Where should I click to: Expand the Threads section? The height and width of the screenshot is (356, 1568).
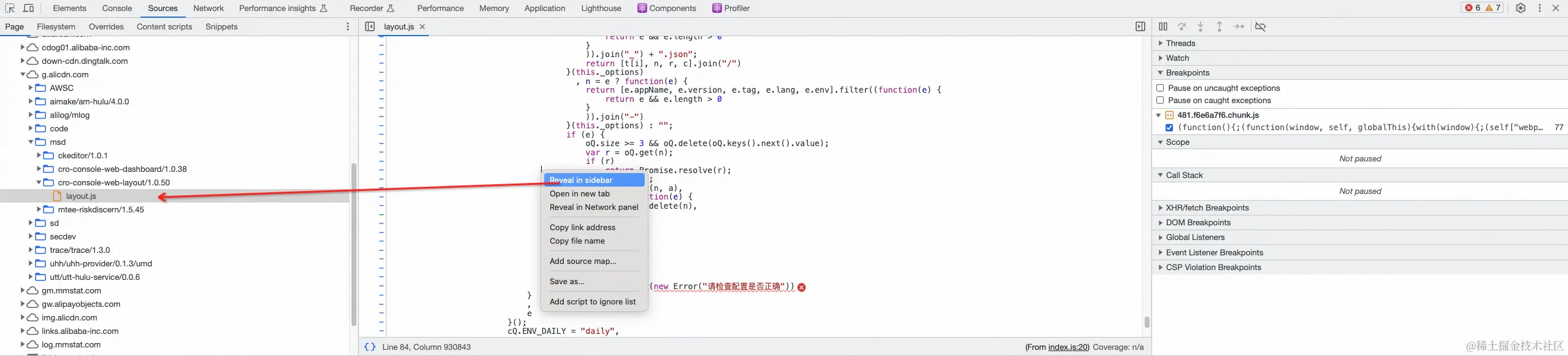1160,43
